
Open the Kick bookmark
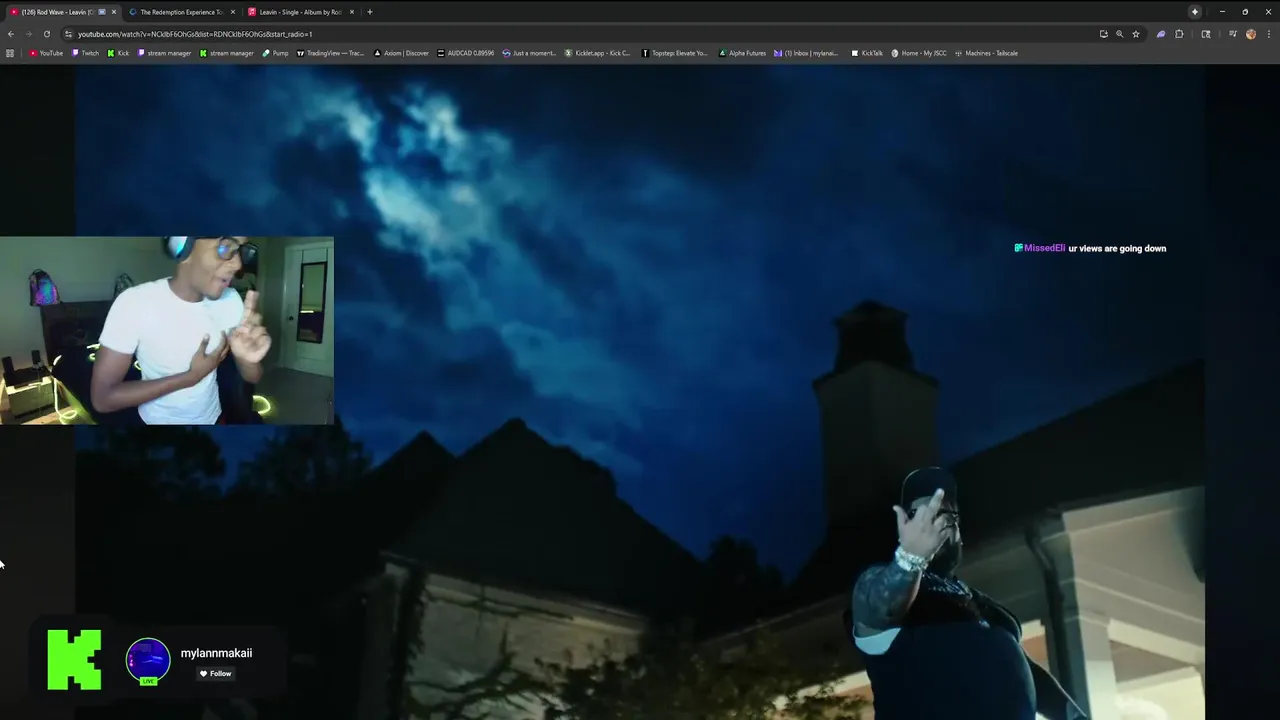tap(118, 53)
